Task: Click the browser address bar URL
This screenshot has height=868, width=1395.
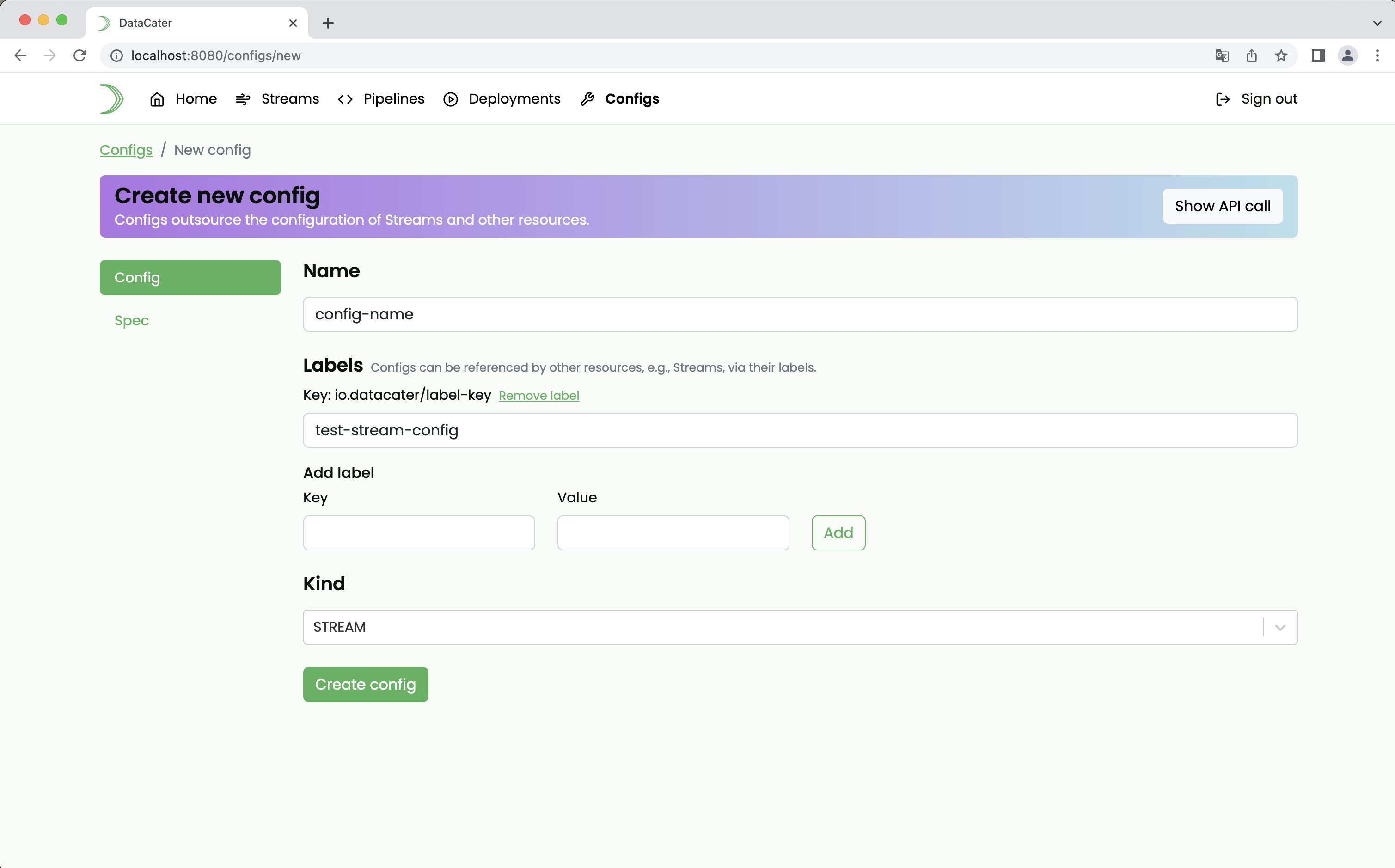Action: pos(216,55)
